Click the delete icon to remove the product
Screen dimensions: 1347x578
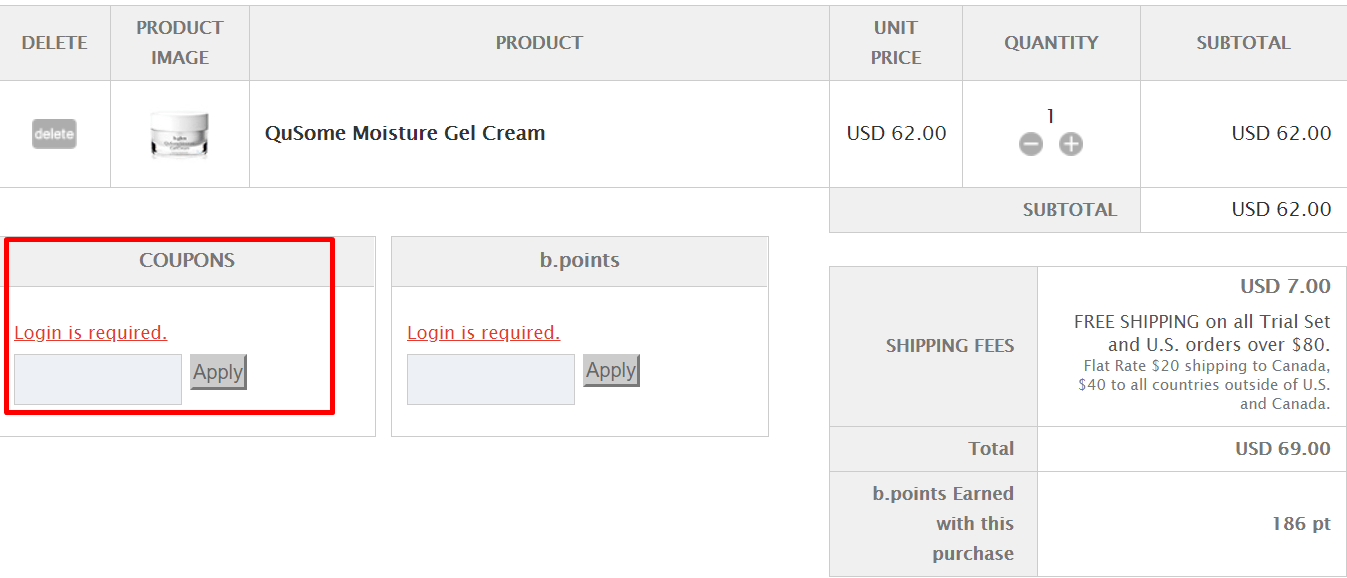[x=55, y=133]
